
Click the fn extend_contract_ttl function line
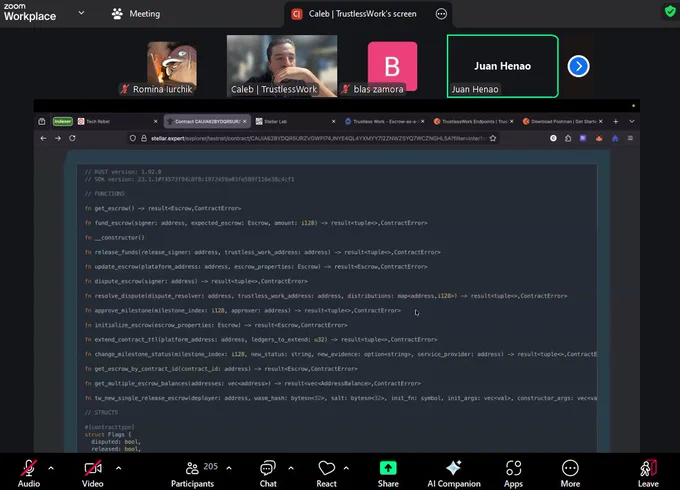pyautogui.click(x=261, y=340)
